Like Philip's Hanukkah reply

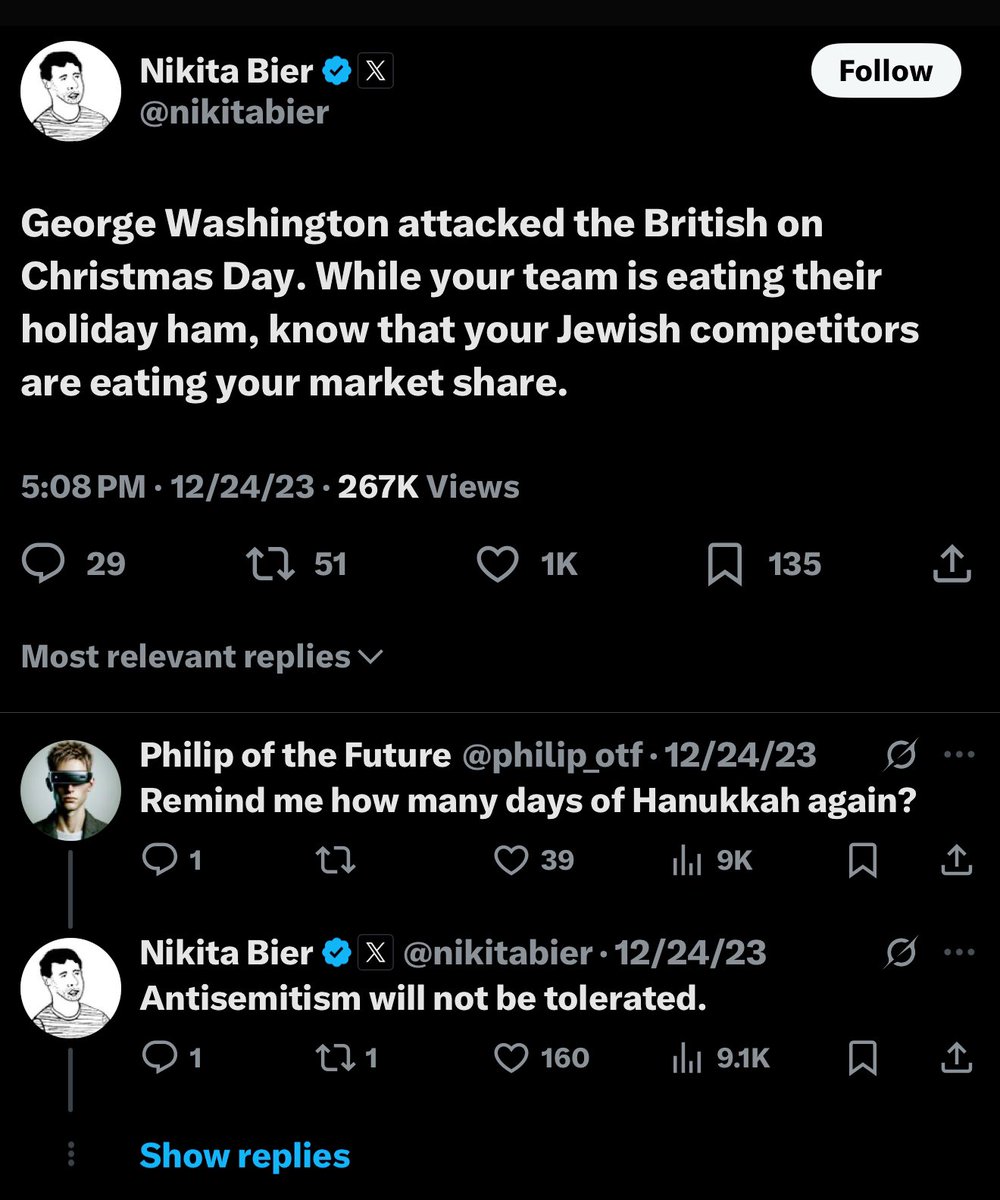coord(512,860)
